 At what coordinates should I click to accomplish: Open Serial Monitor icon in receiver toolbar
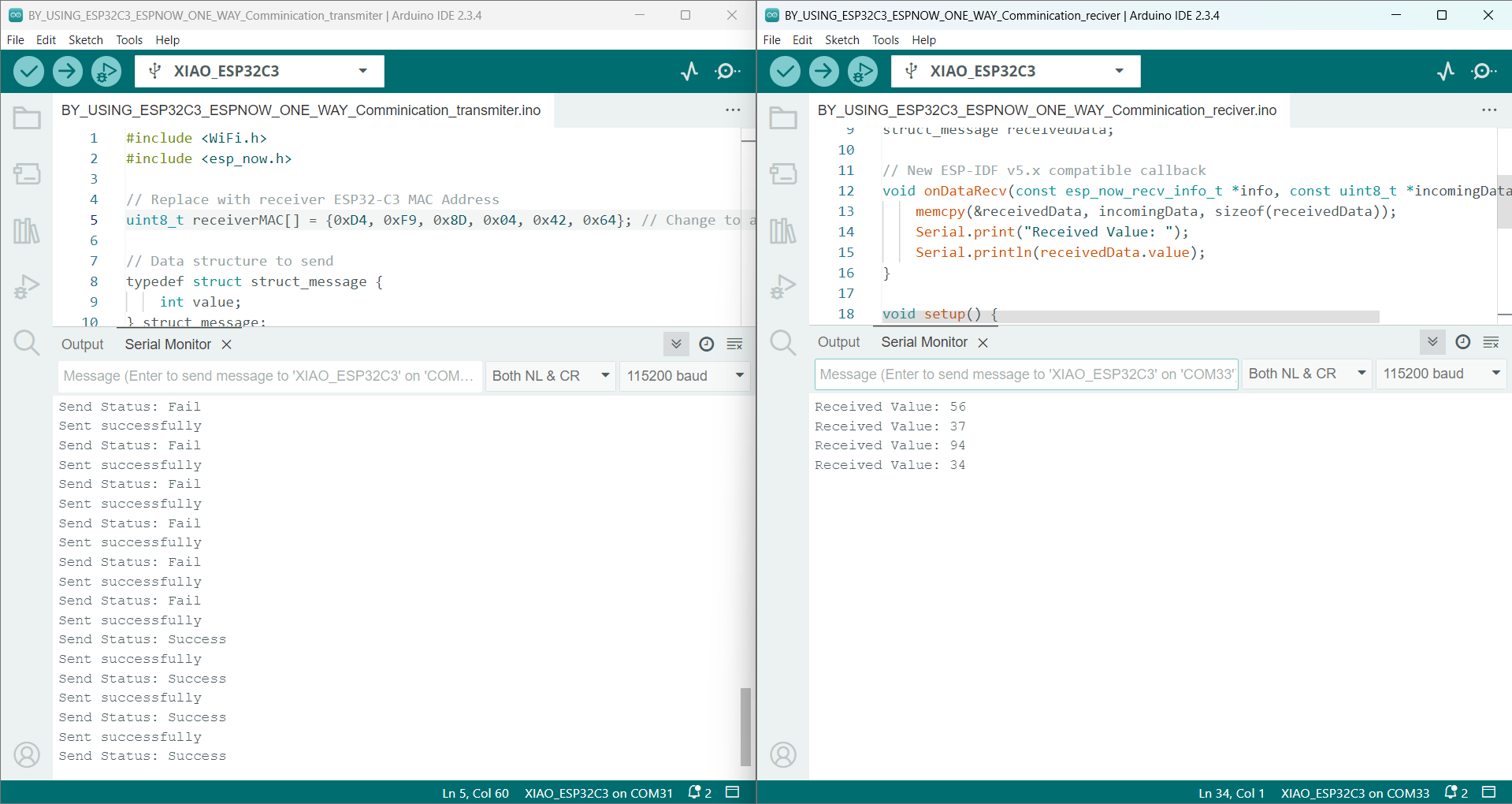(1484, 71)
